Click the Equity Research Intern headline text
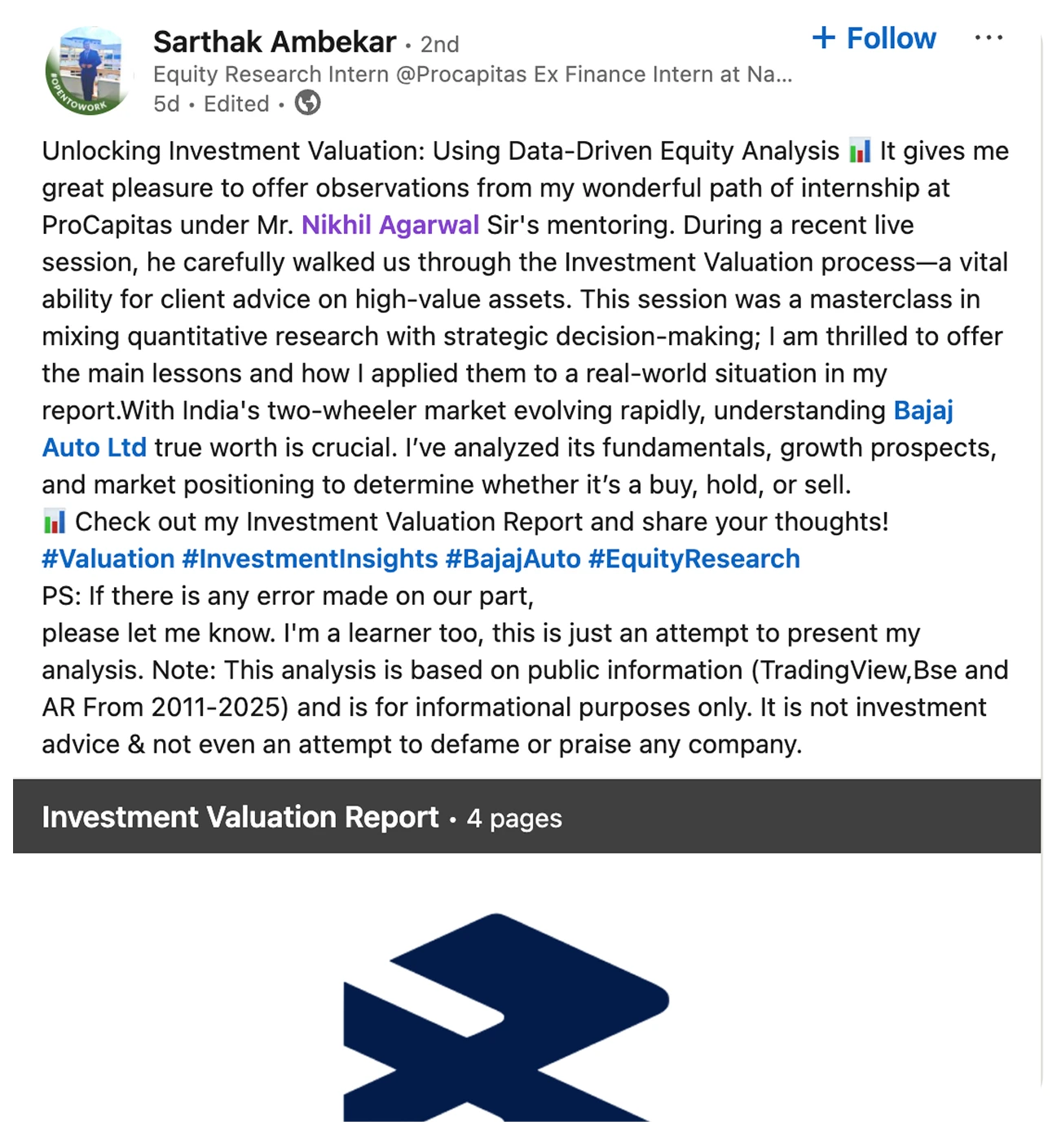The image size is (1057, 1148). coord(472,74)
